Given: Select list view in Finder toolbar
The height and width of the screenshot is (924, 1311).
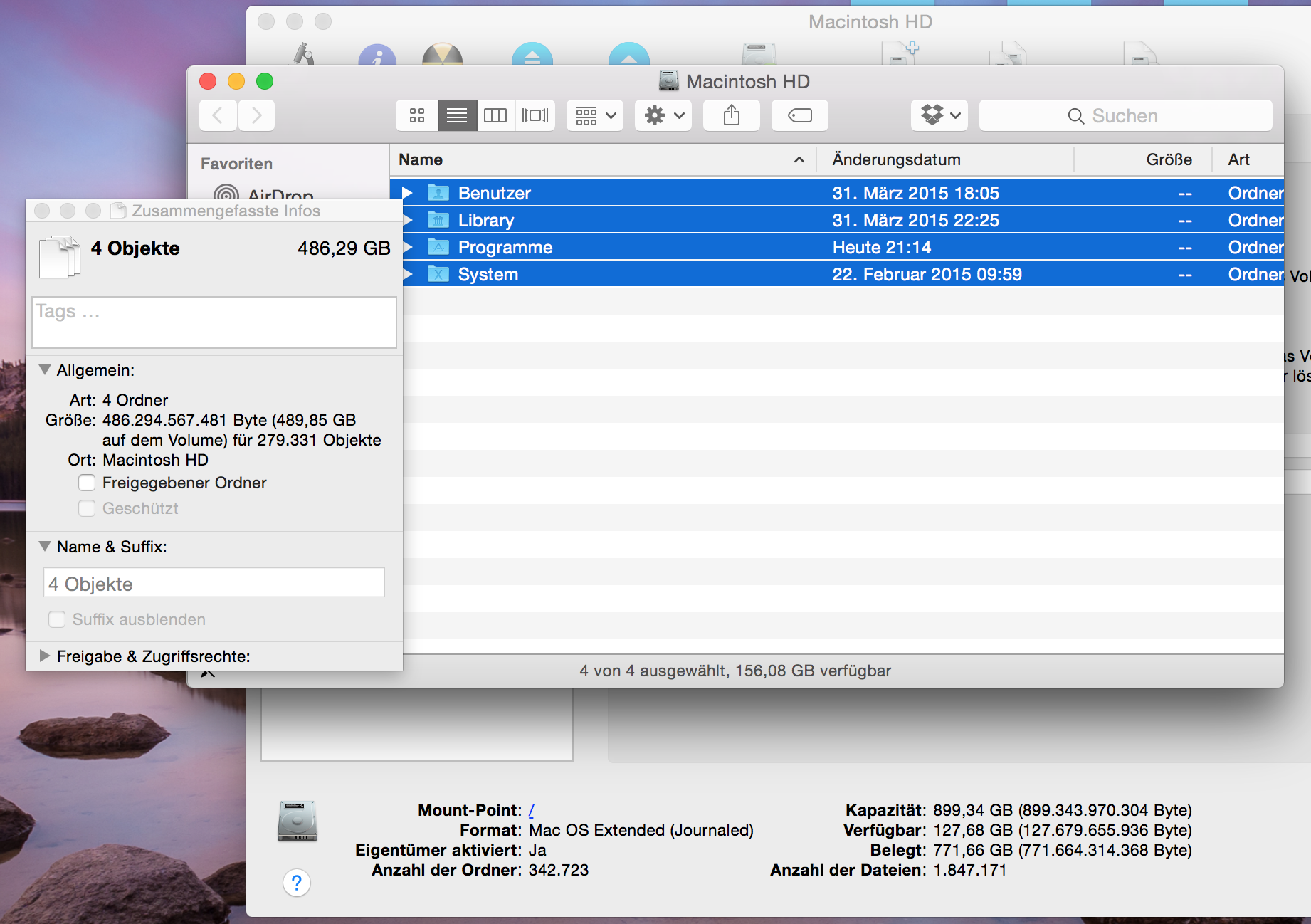Looking at the screenshot, I should (x=456, y=115).
